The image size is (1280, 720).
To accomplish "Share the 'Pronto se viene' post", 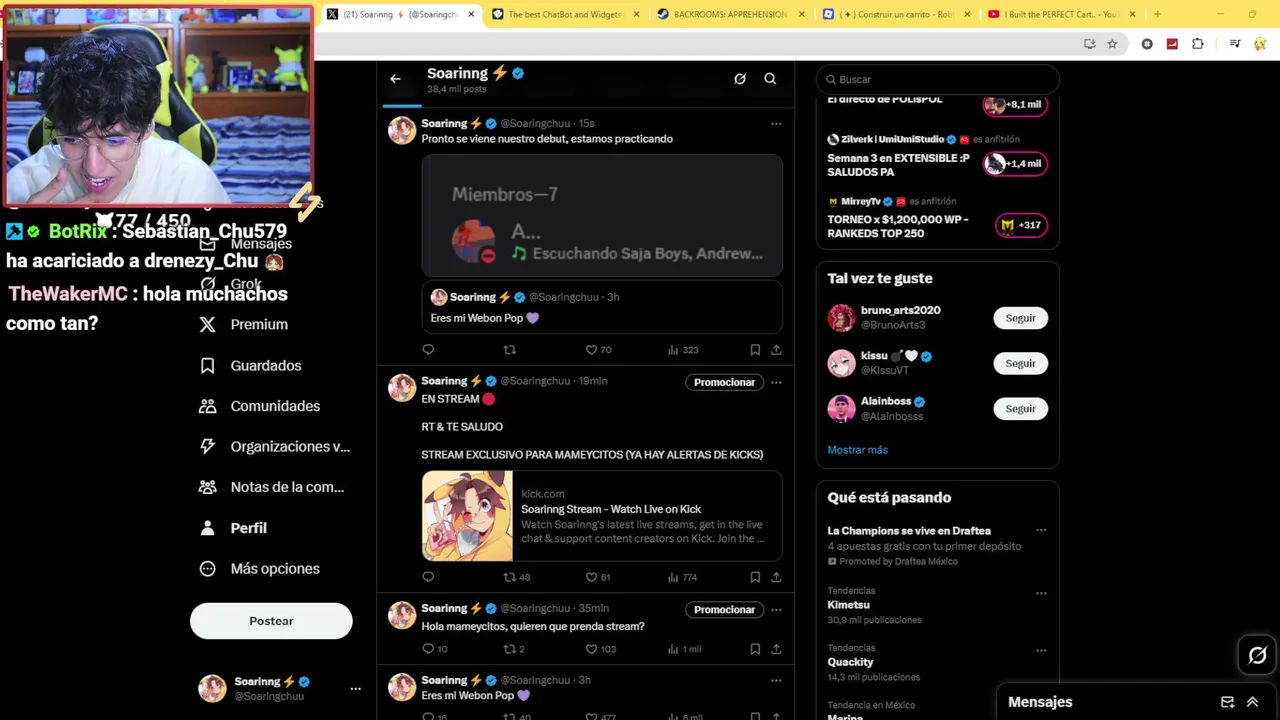I will tap(776, 350).
